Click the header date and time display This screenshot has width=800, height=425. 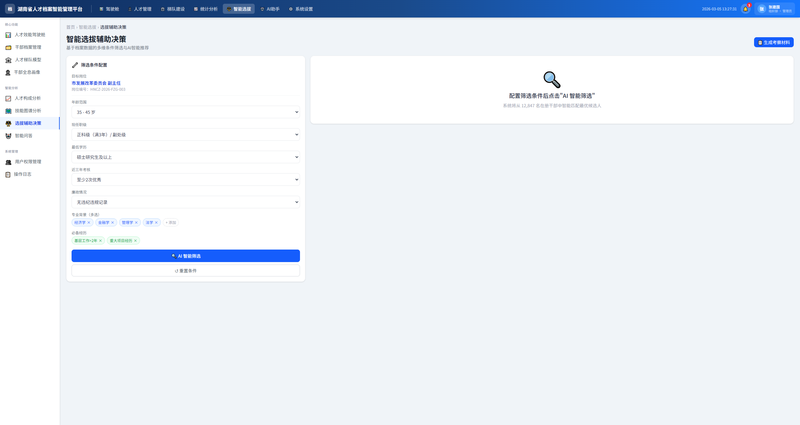(x=719, y=9)
